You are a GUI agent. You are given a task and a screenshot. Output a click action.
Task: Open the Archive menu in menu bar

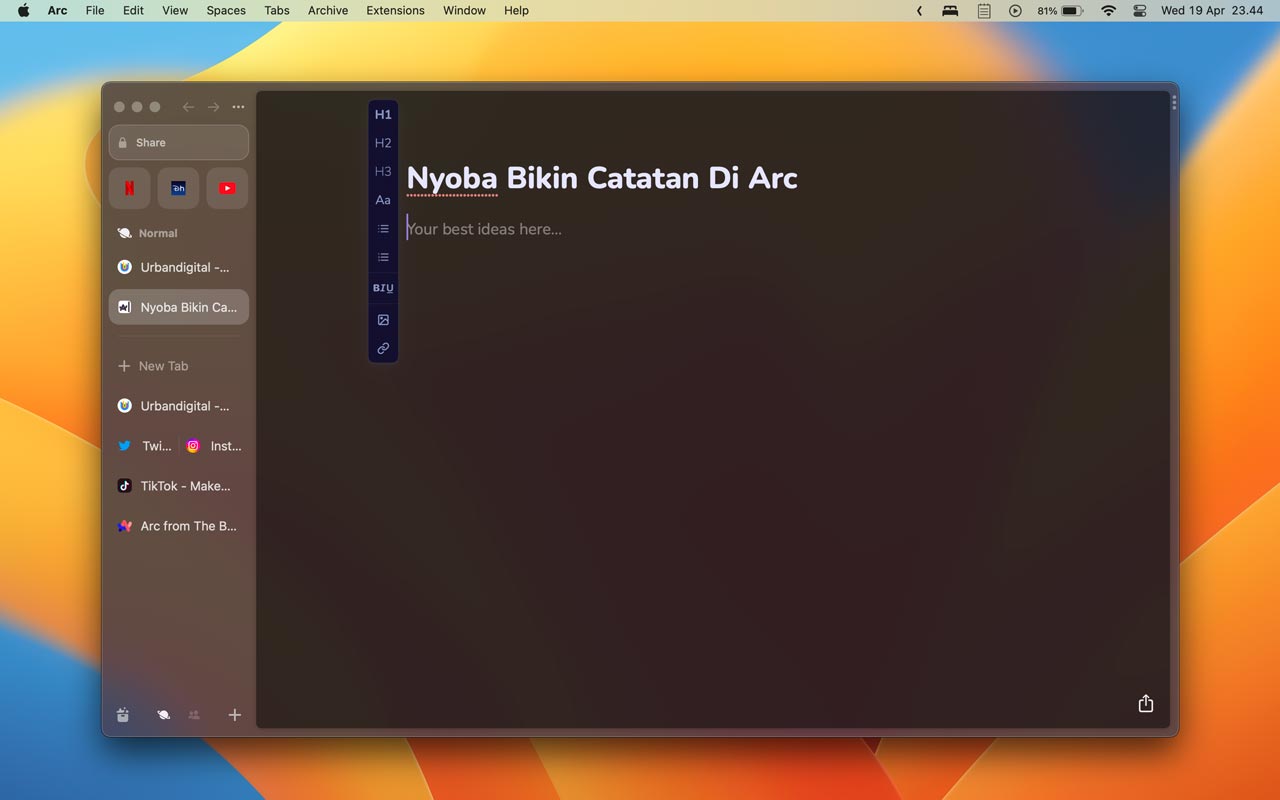click(328, 11)
